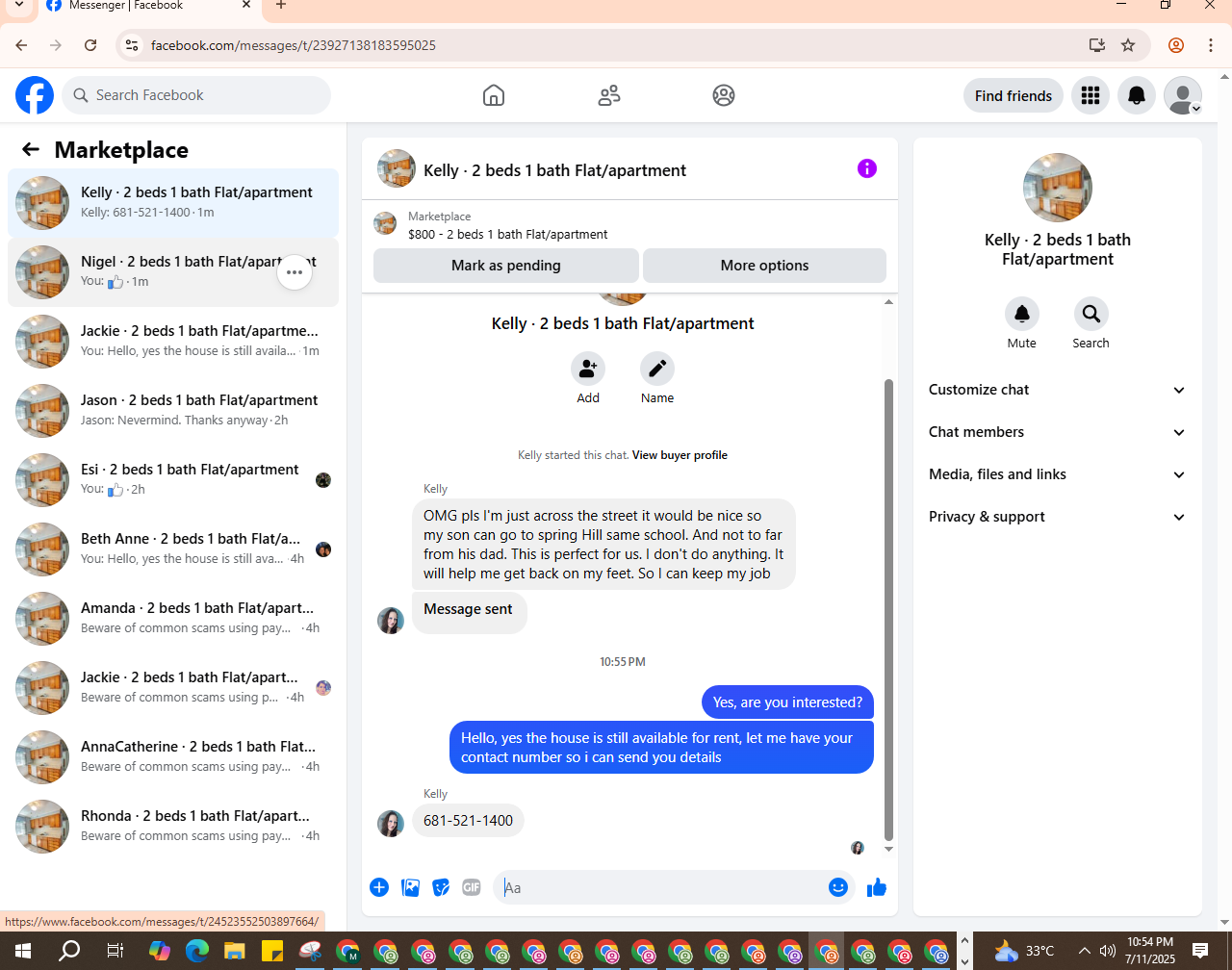
Task: Open the three-dot menu on Nigel's chat
Action: (295, 272)
